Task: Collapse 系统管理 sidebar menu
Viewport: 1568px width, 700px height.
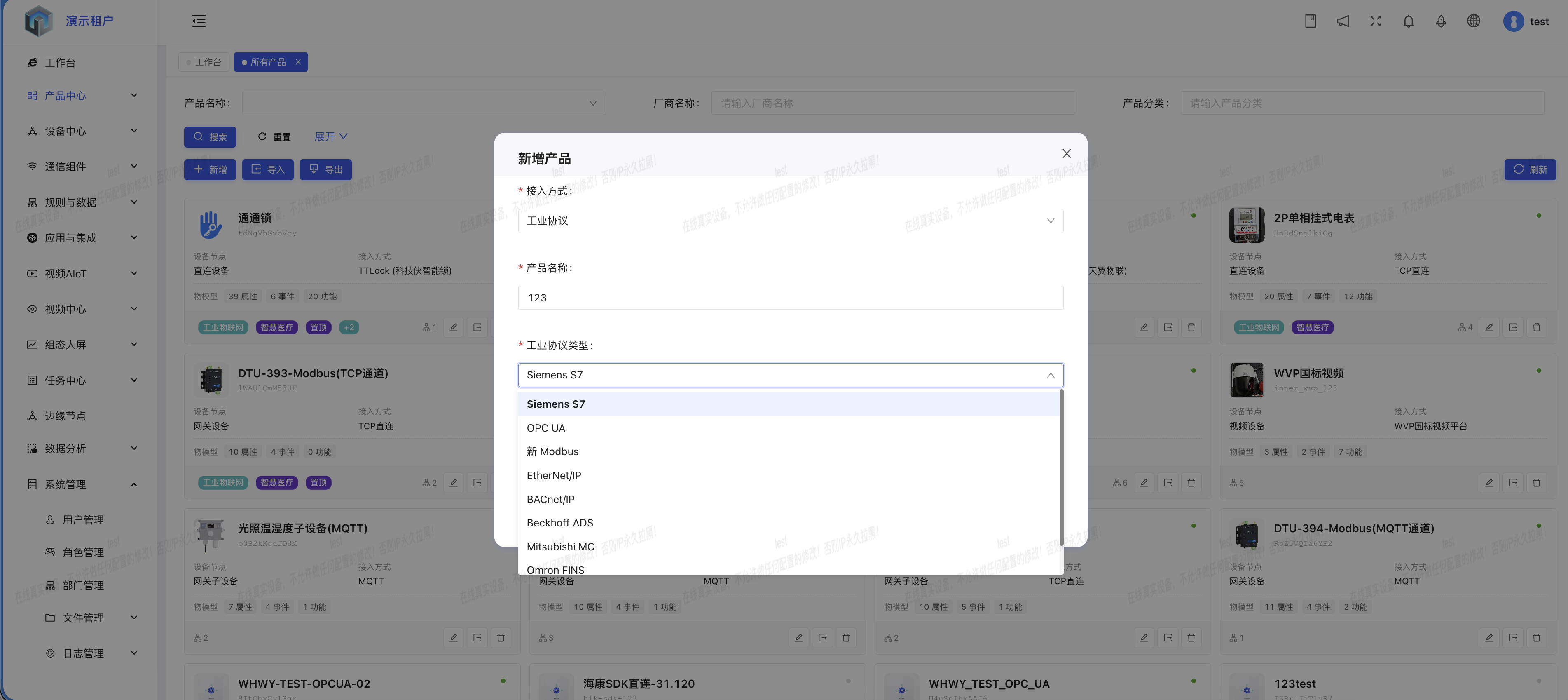Action: pyautogui.click(x=82, y=484)
